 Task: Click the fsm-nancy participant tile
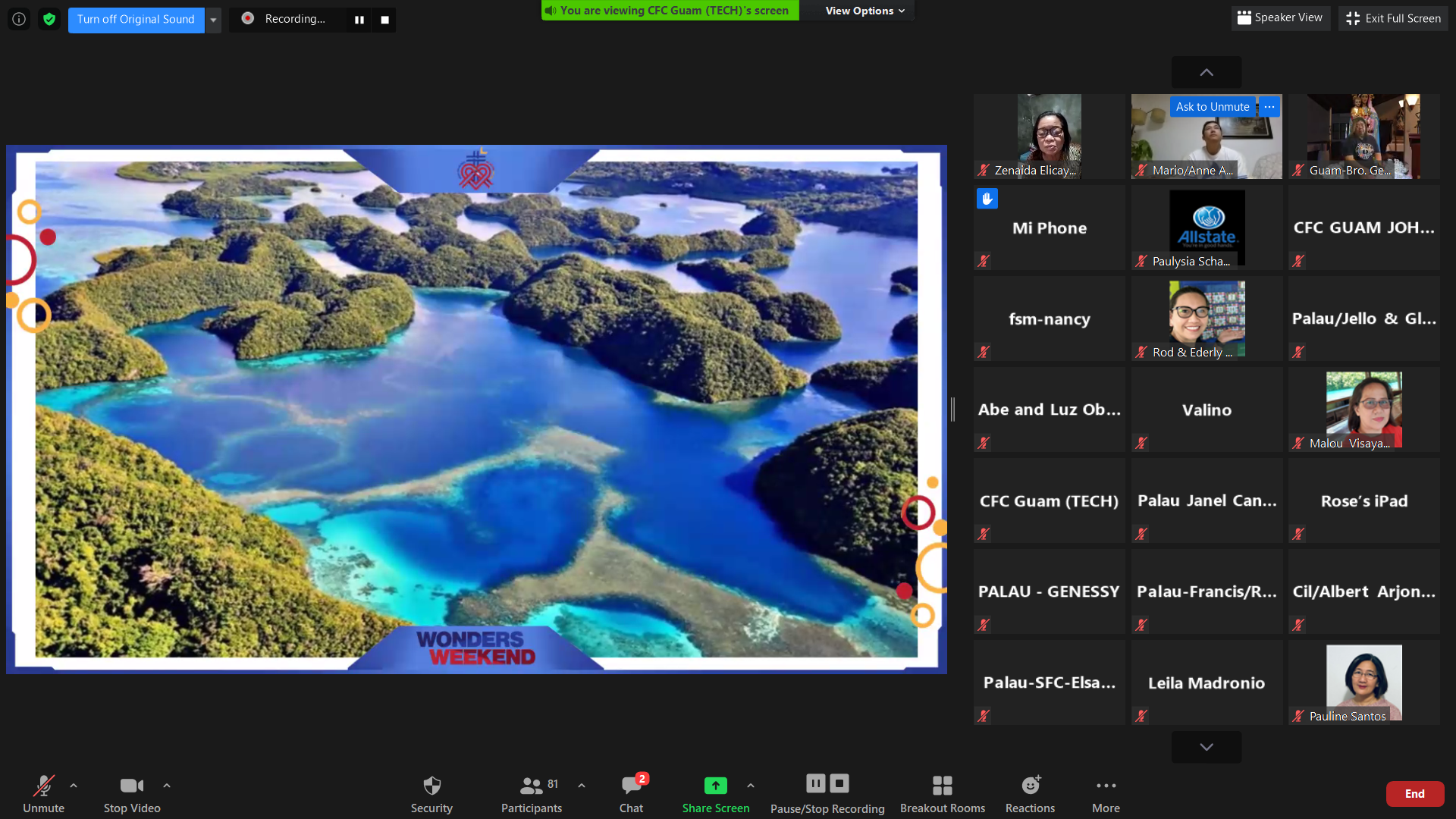click(x=1050, y=318)
